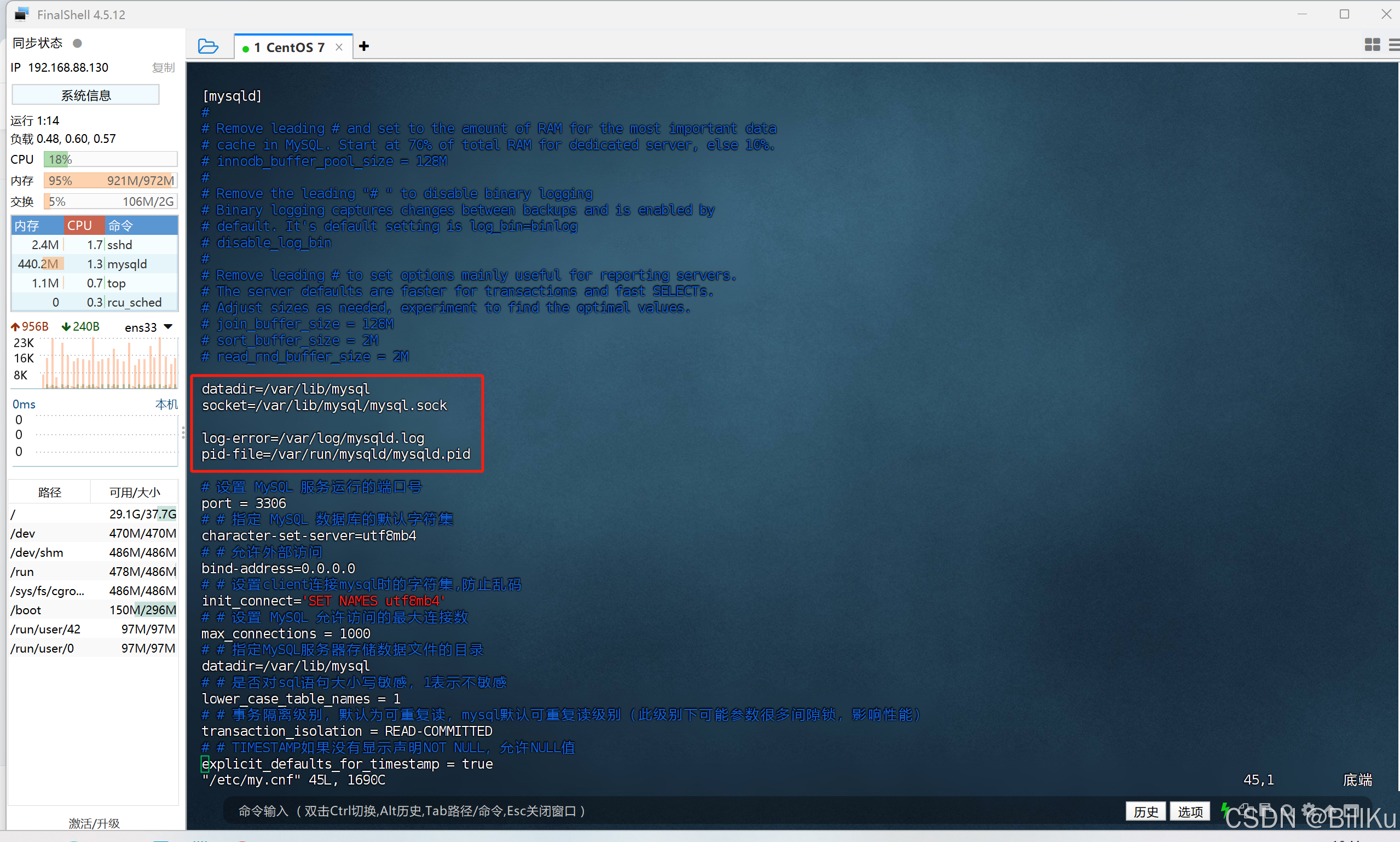Click the download speed 240B indicator
The height and width of the screenshot is (842, 1400).
(x=81, y=327)
